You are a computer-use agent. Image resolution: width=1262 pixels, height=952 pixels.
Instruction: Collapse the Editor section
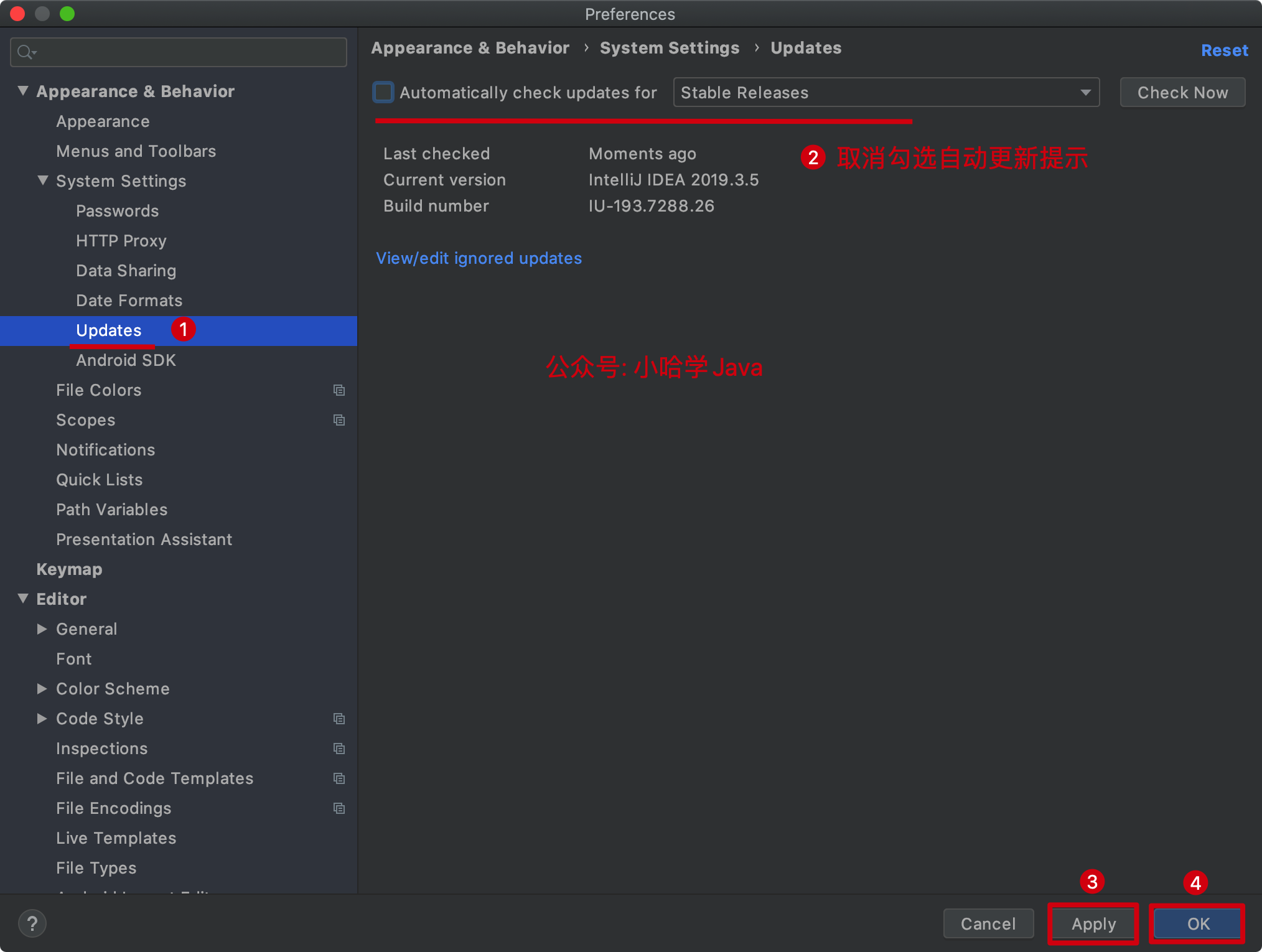coord(23,599)
